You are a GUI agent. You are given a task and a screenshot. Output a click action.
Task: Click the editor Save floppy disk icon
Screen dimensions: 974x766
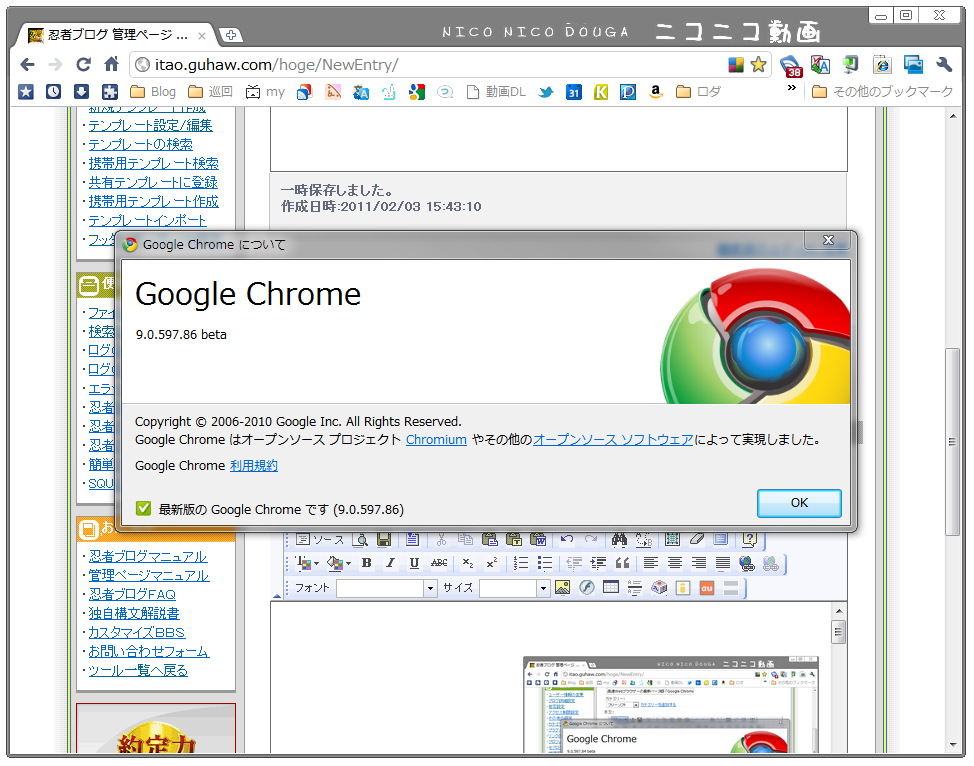(384, 539)
